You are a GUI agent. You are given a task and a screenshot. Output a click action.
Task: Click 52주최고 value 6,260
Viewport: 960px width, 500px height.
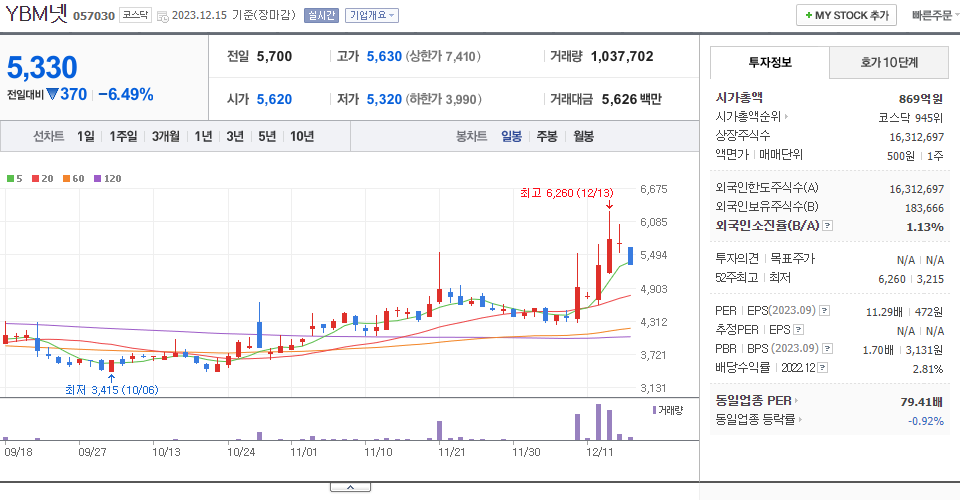(891, 279)
